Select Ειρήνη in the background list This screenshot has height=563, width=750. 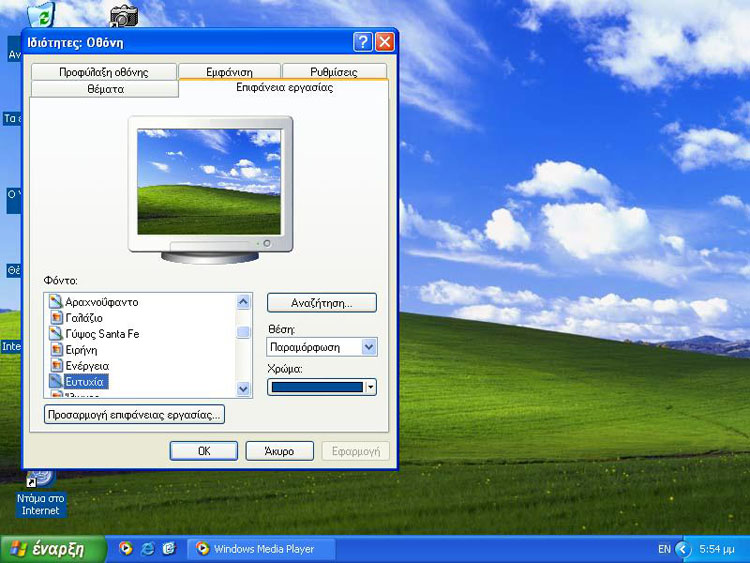click(81, 350)
